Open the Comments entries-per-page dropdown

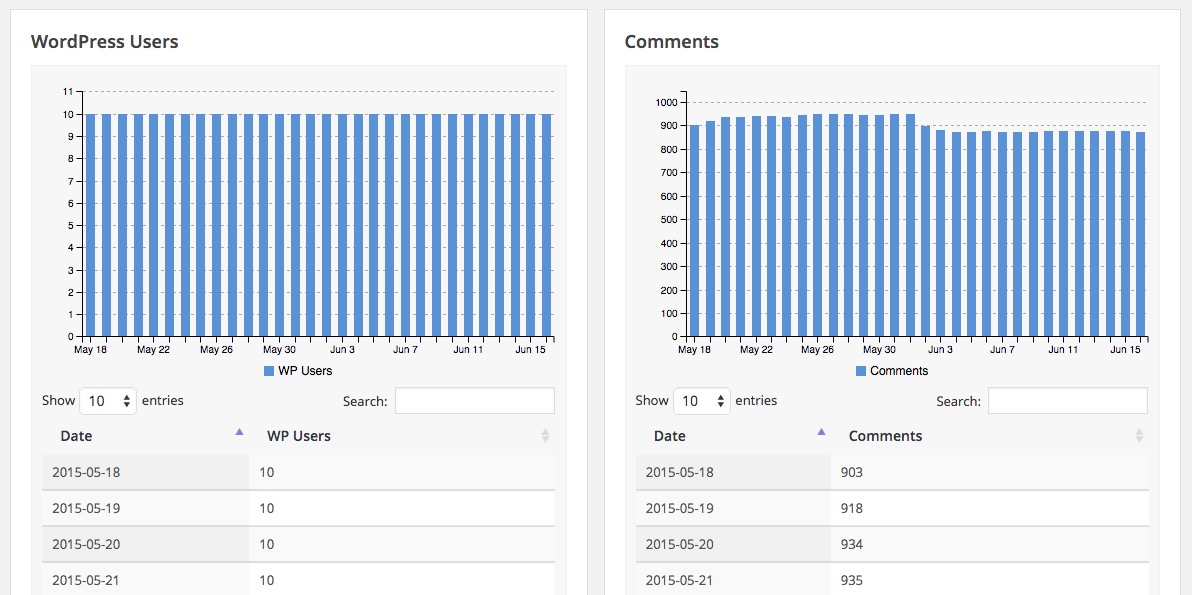(x=702, y=400)
